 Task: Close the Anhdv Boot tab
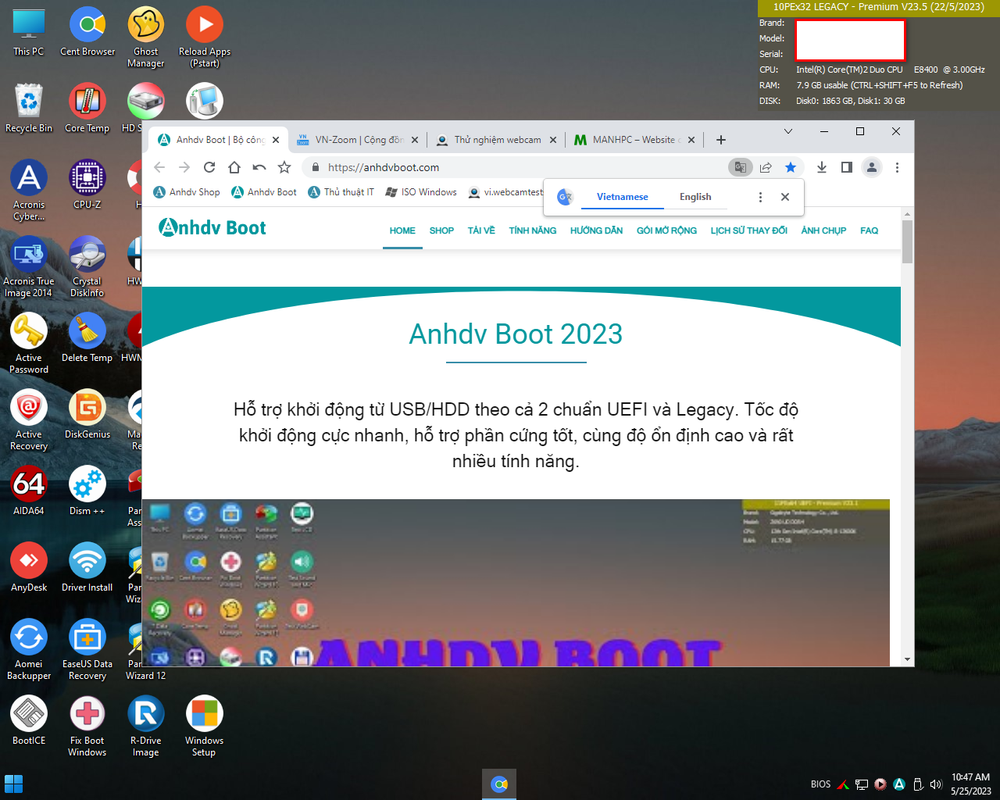[276, 140]
